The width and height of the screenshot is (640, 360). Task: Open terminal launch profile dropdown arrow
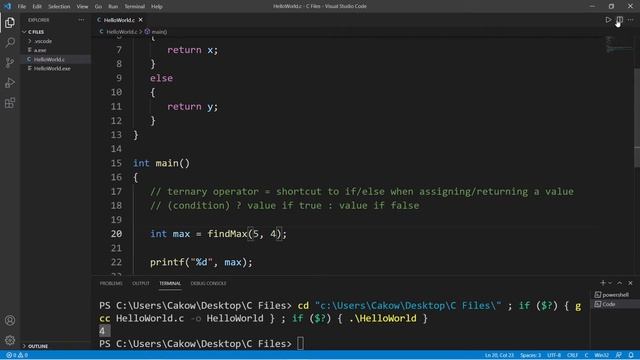pyautogui.click(x=610, y=283)
